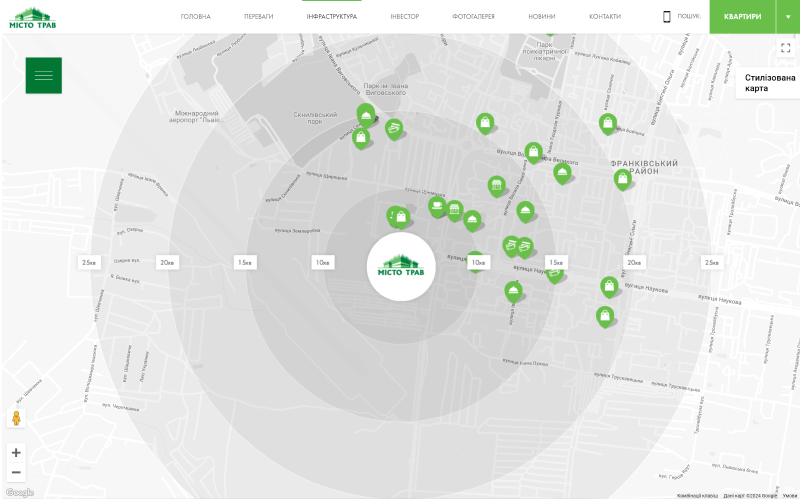800x500 pixels.
Task: Open the restaurant marker beside Скнилівський парк
Action: click(x=365, y=115)
